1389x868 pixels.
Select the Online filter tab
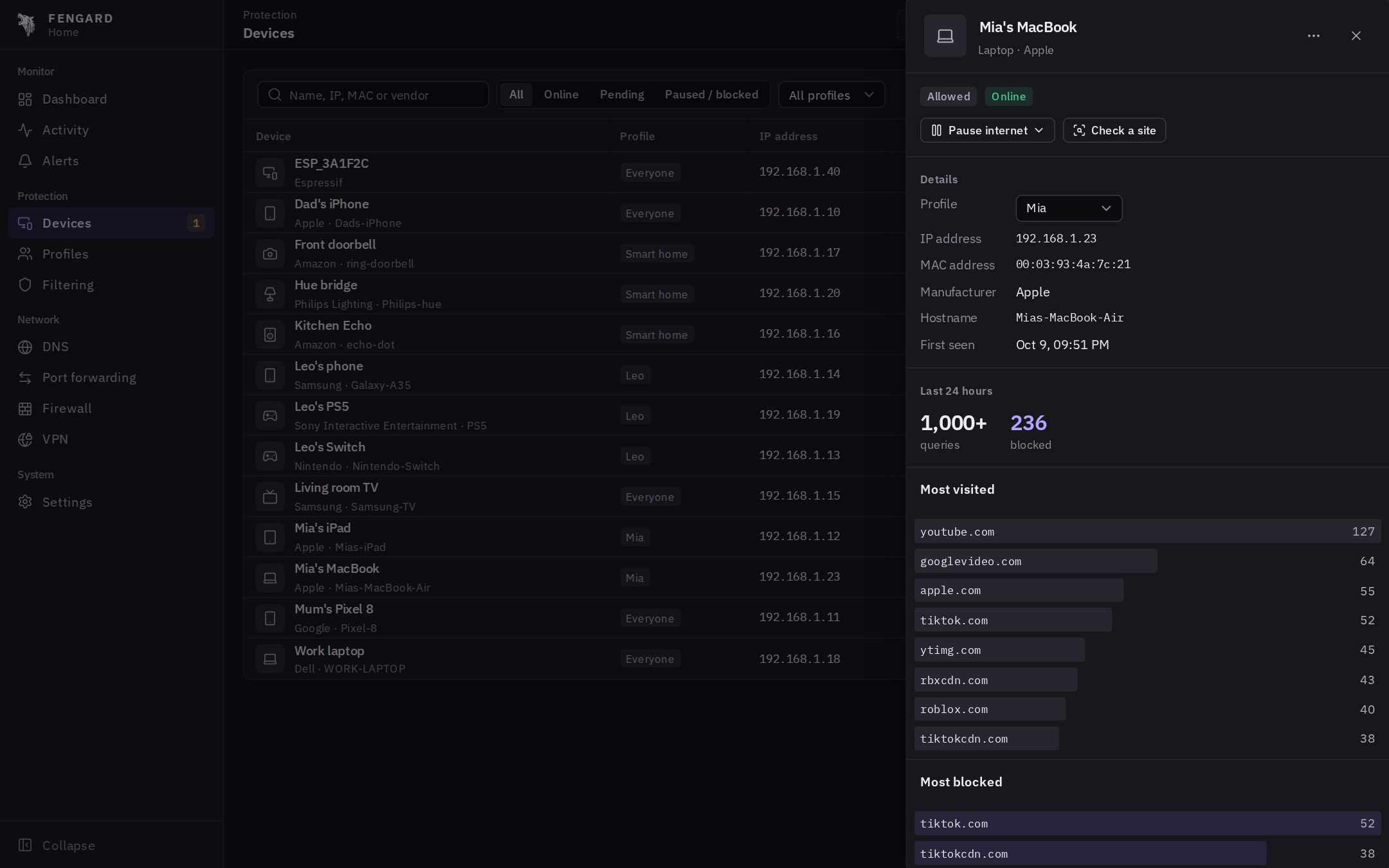[561, 95]
